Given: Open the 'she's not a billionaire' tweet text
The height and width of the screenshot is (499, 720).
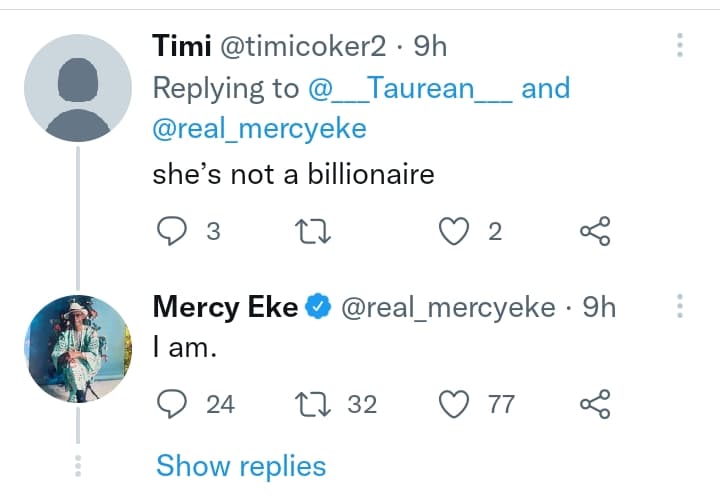Looking at the screenshot, I should point(293,175).
